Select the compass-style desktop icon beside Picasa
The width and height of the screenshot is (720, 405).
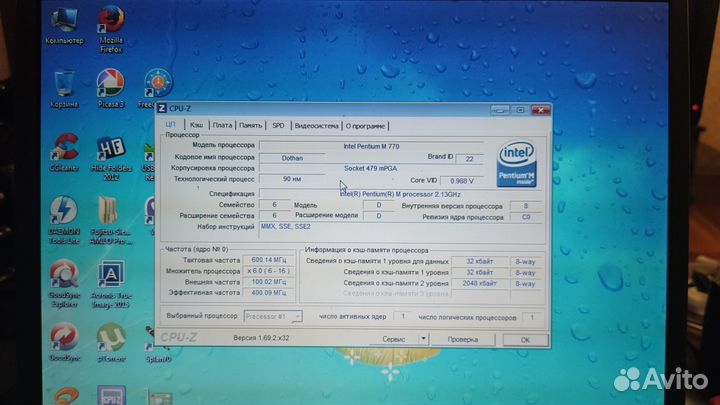click(x=158, y=83)
